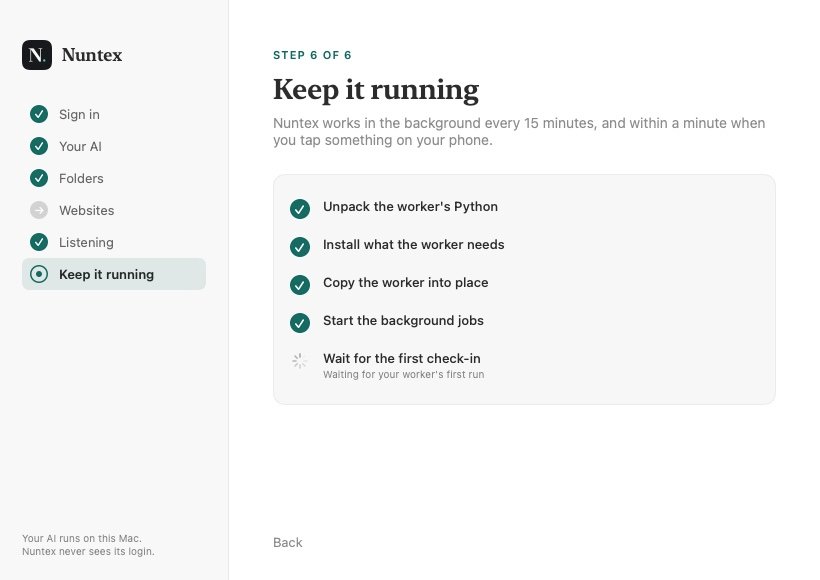Go Back to previous step
Viewport: 820px width, 580px height.
tap(288, 542)
